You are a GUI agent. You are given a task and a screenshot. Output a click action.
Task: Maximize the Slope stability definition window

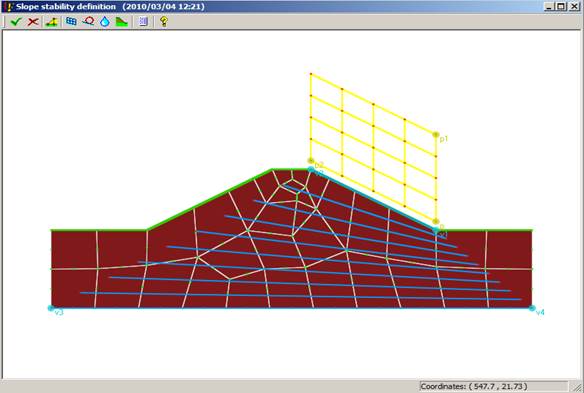click(x=562, y=6)
